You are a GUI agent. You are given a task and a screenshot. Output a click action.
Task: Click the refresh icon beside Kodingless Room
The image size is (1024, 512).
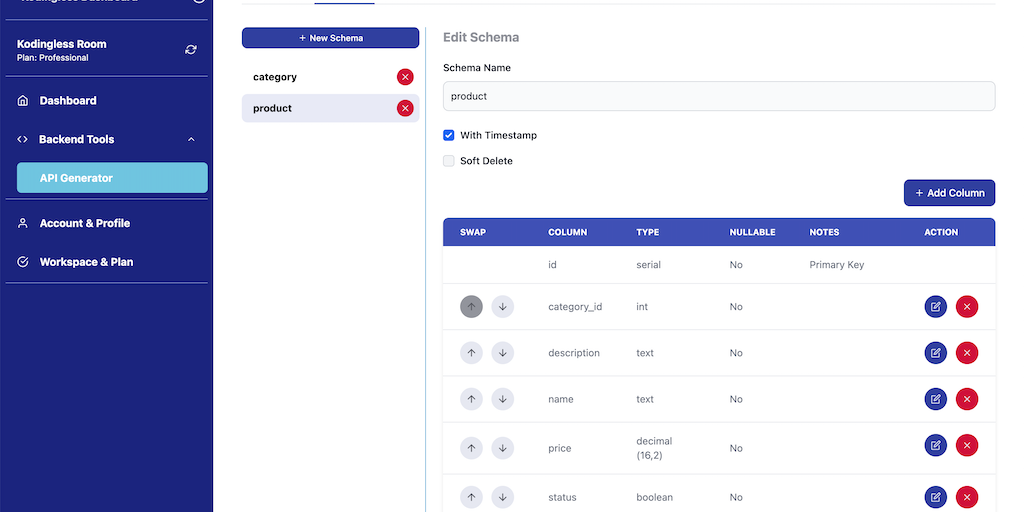pyautogui.click(x=191, y=50)
